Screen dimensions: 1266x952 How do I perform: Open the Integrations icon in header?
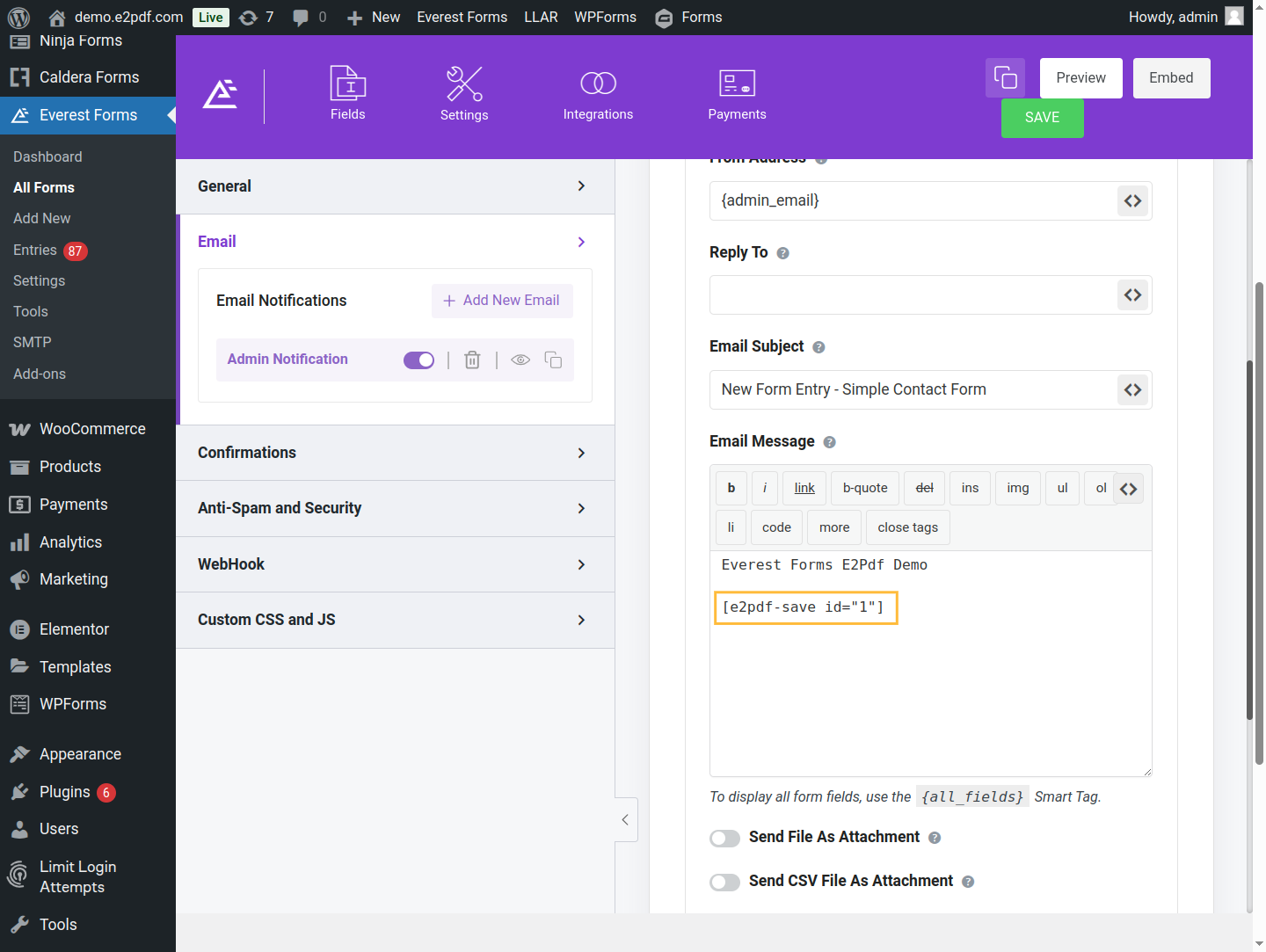click(x=598, y=84)
